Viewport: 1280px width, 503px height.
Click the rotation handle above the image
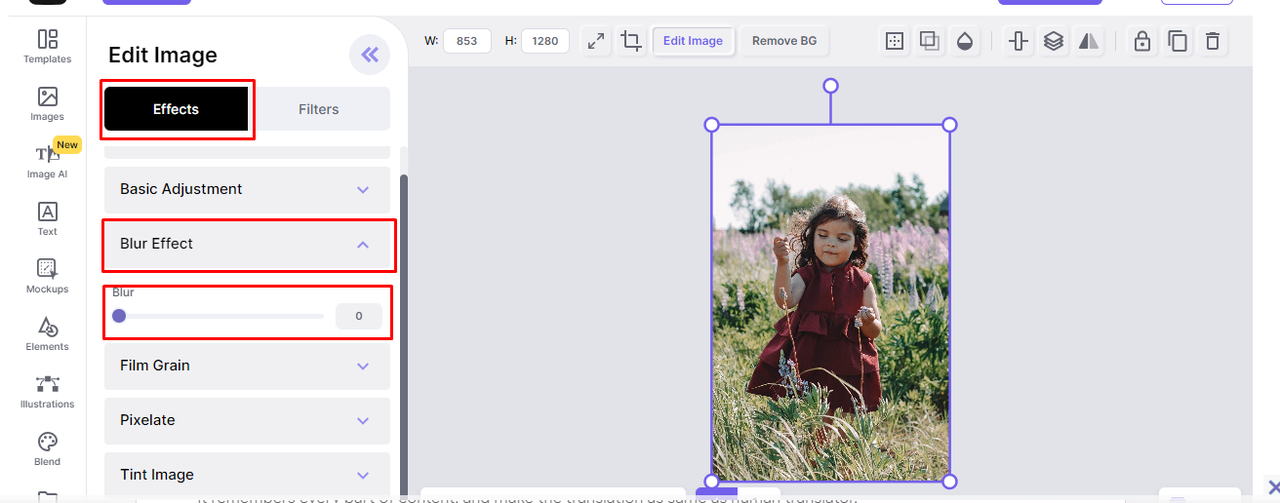pos(830,86)
